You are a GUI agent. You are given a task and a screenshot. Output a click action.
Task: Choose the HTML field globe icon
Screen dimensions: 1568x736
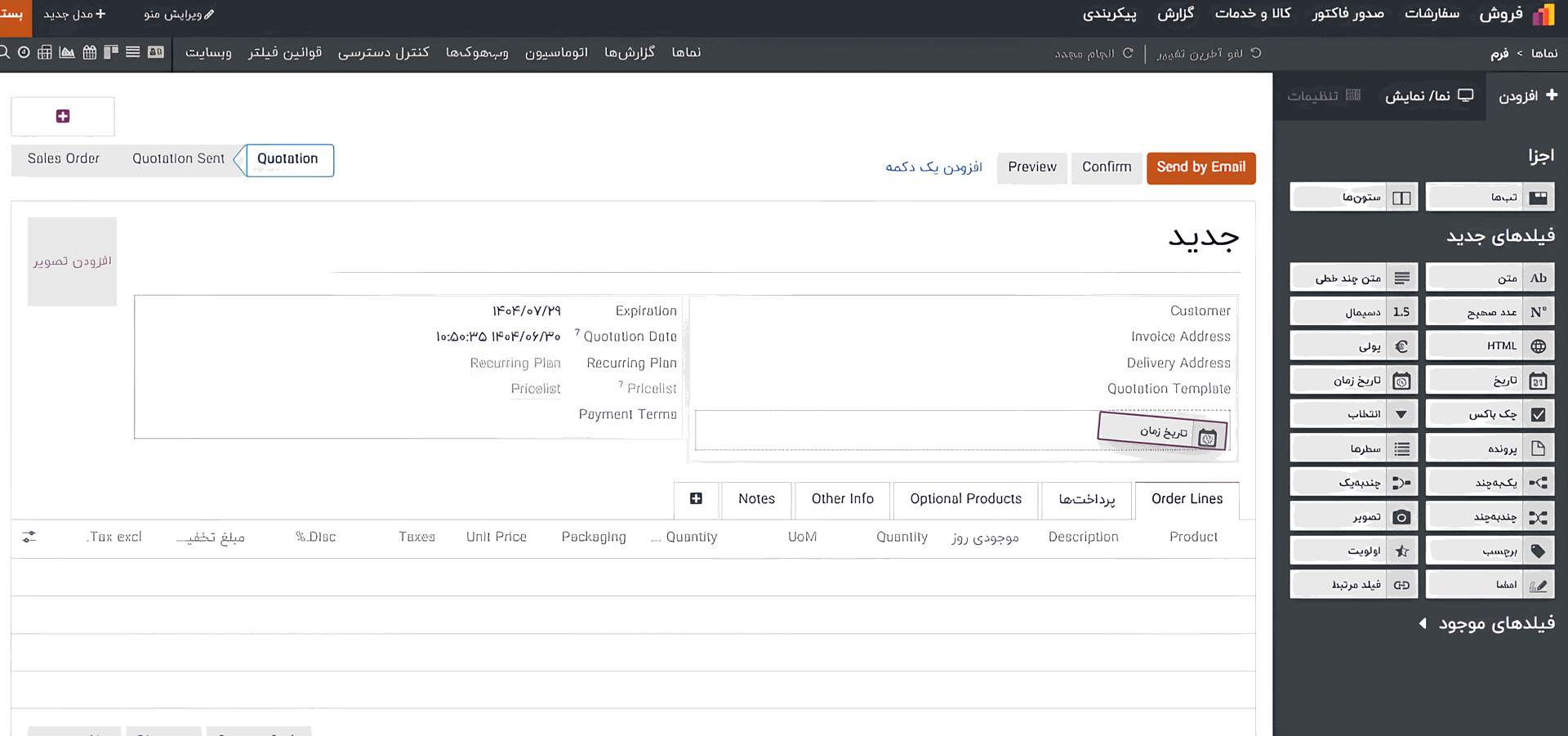(x=1538, y=346)
